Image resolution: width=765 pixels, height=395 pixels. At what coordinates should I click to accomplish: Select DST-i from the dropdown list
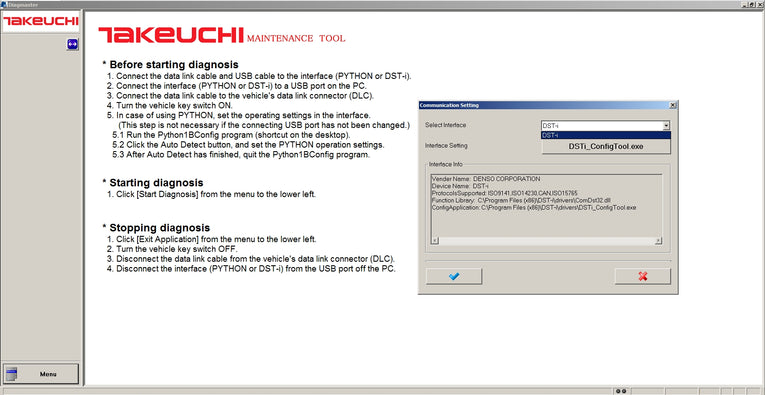tap(606, 135)
